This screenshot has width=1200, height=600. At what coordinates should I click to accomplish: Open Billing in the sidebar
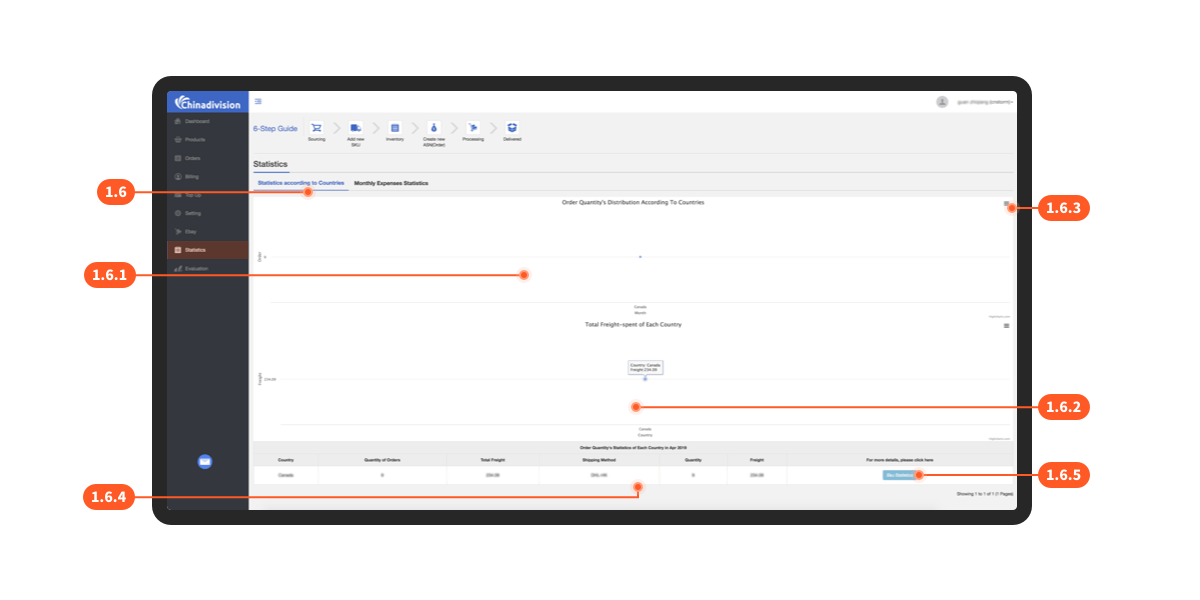point(207,176)
